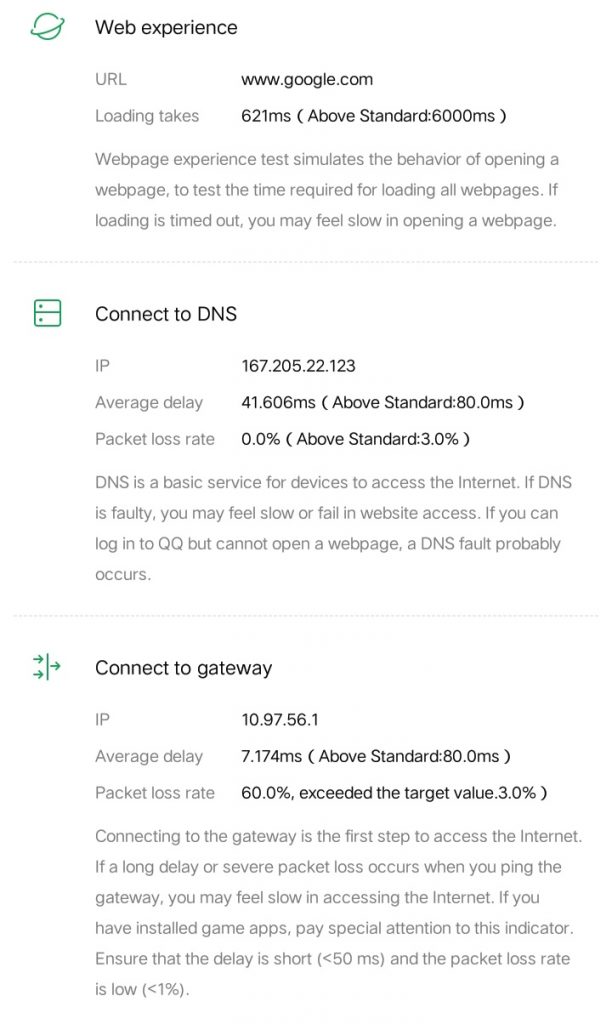Image resolution: width=612 pixels, height=1024 pixels.
Task: Click the webpage experience test description text
Action: click(x=327, y=190)
